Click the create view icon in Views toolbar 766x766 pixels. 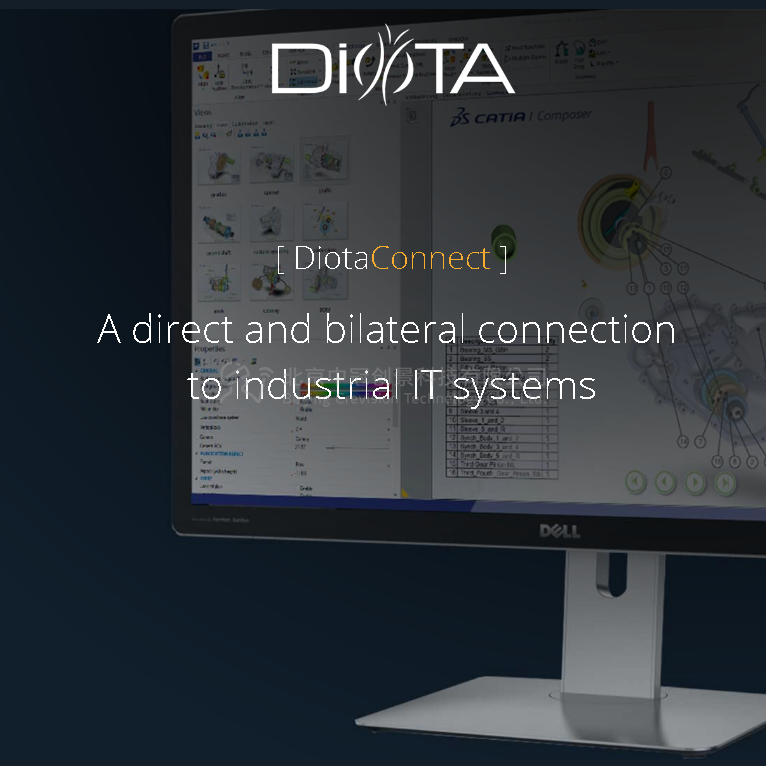(x=197, y=135)
